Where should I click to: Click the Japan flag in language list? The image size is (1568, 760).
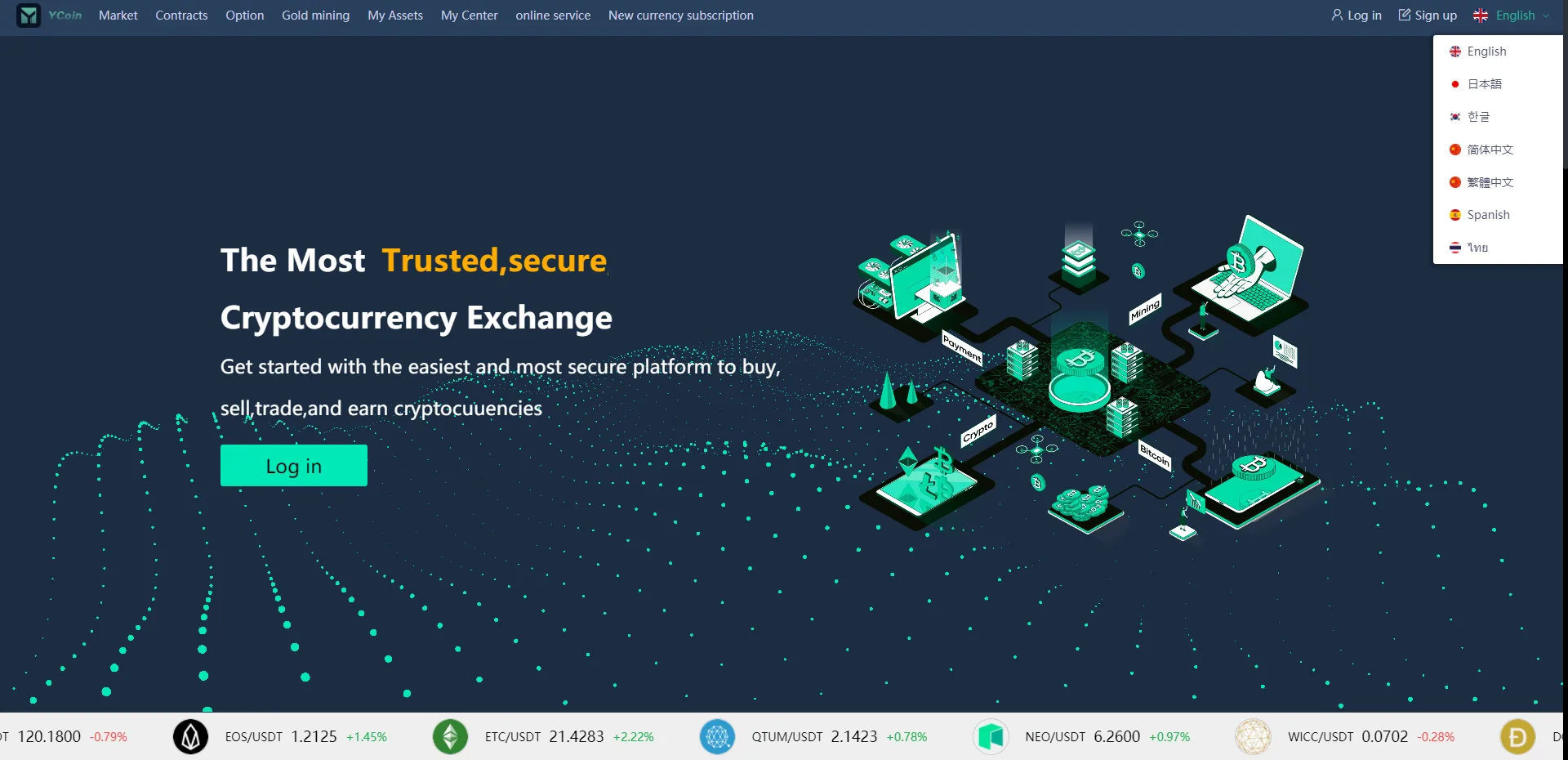[1455, 84]
